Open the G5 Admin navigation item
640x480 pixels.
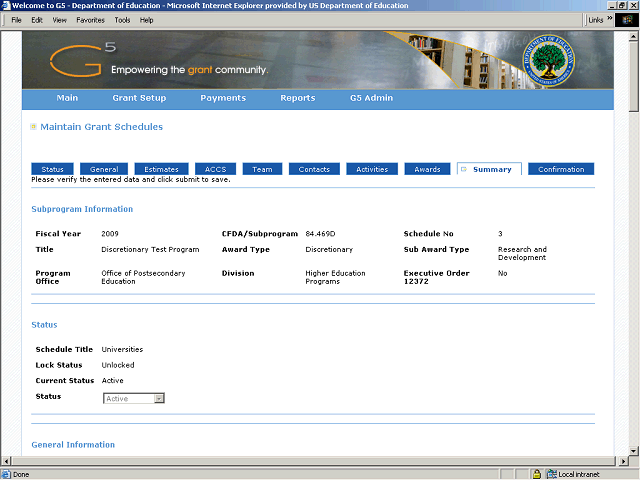371,98
